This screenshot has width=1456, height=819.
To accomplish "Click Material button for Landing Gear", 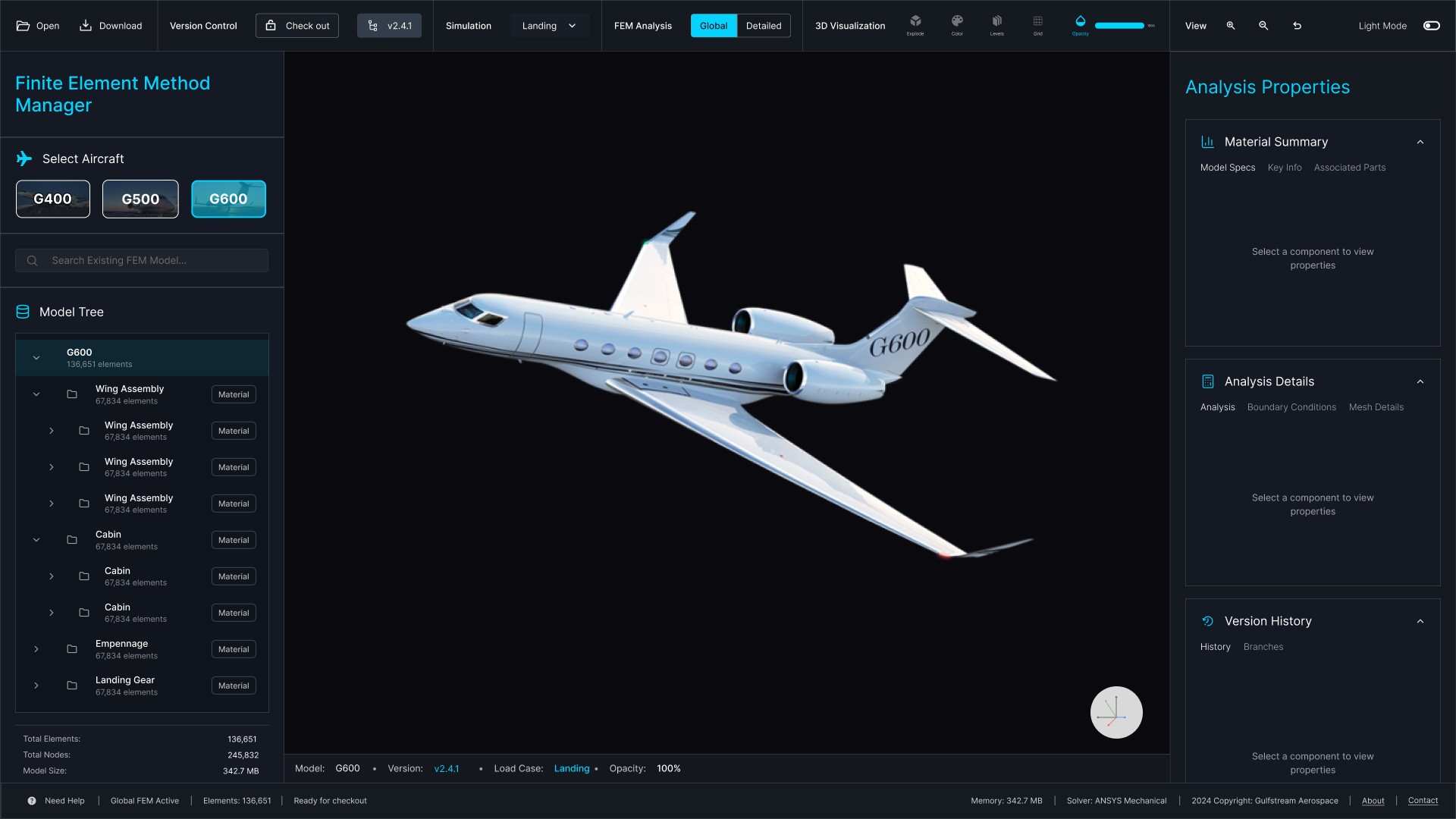I will 234,686.
